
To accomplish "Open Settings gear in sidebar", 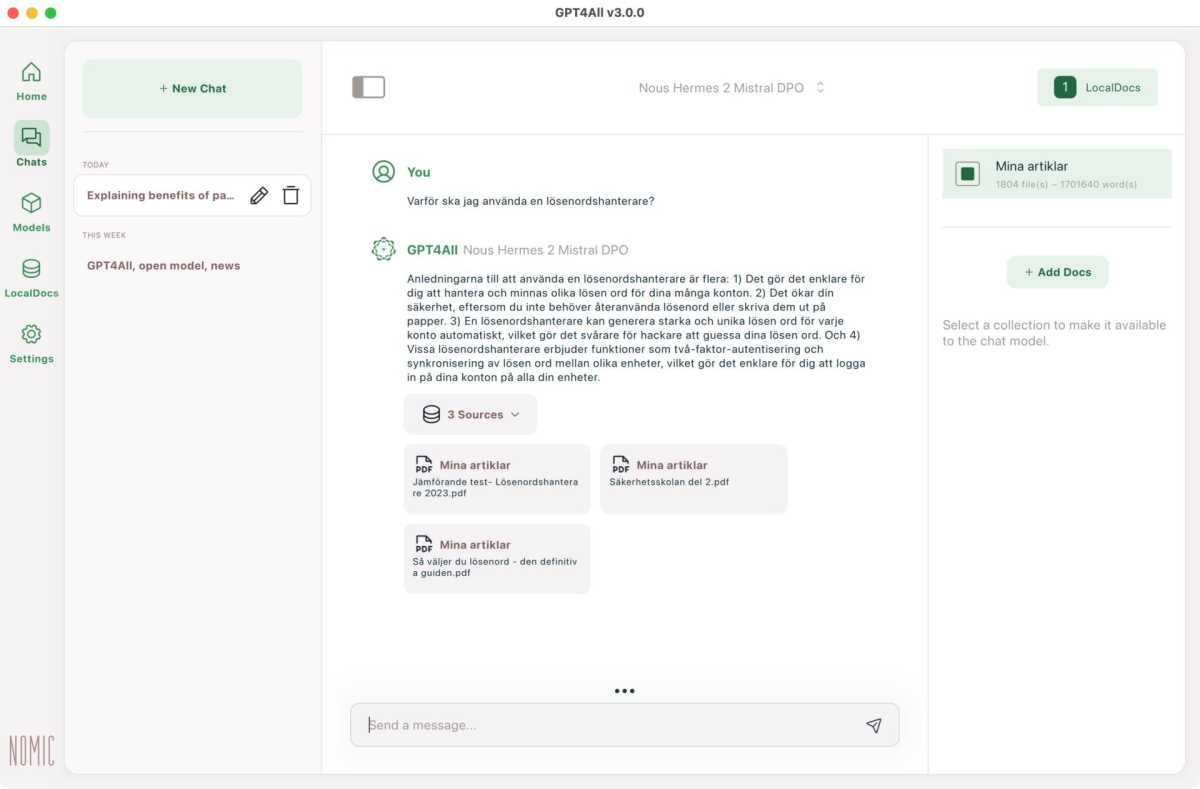I will (31, 335).
